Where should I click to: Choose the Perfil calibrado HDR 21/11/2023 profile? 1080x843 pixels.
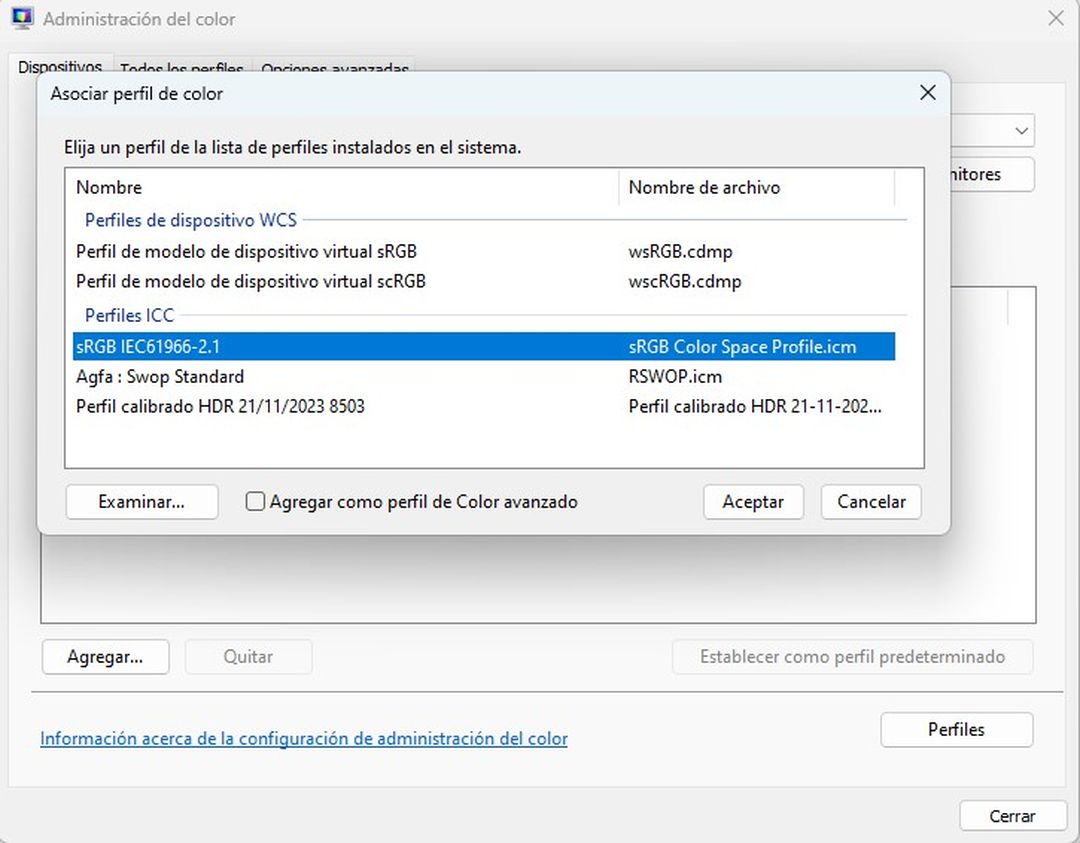220,406
